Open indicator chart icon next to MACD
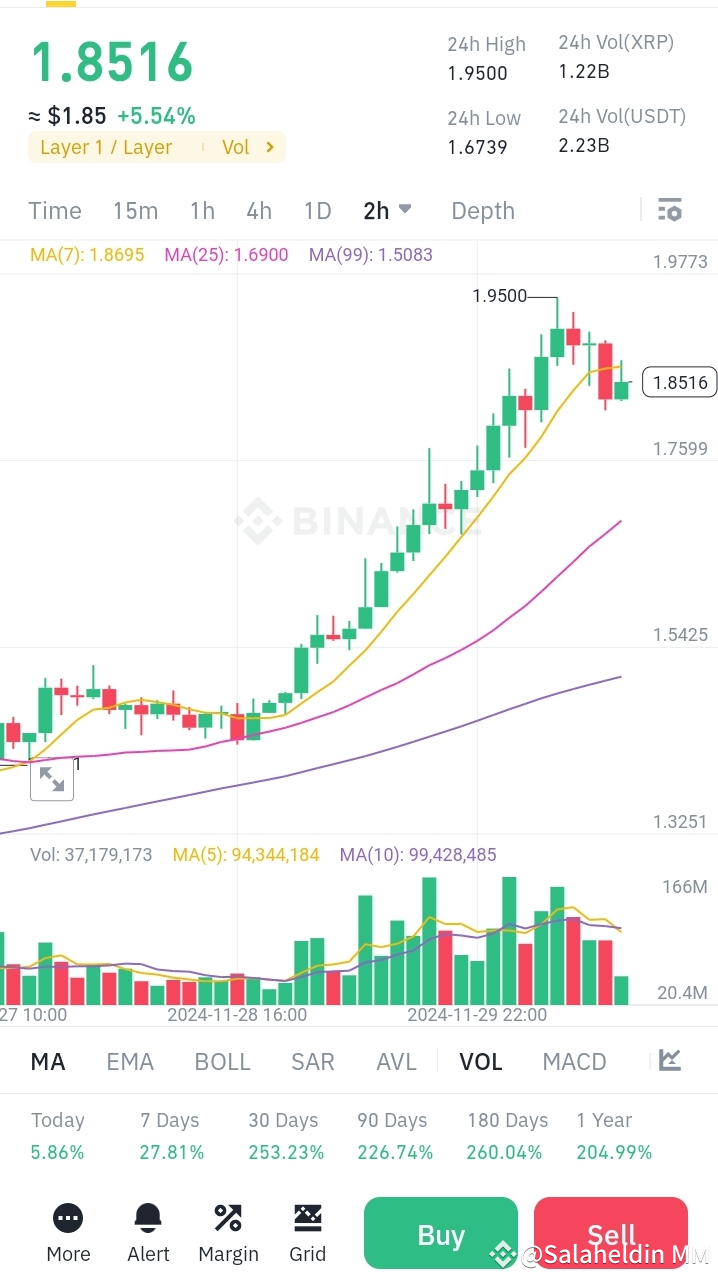The height and width of the screenshot is (1278, 718). (x=670, y=1060)
